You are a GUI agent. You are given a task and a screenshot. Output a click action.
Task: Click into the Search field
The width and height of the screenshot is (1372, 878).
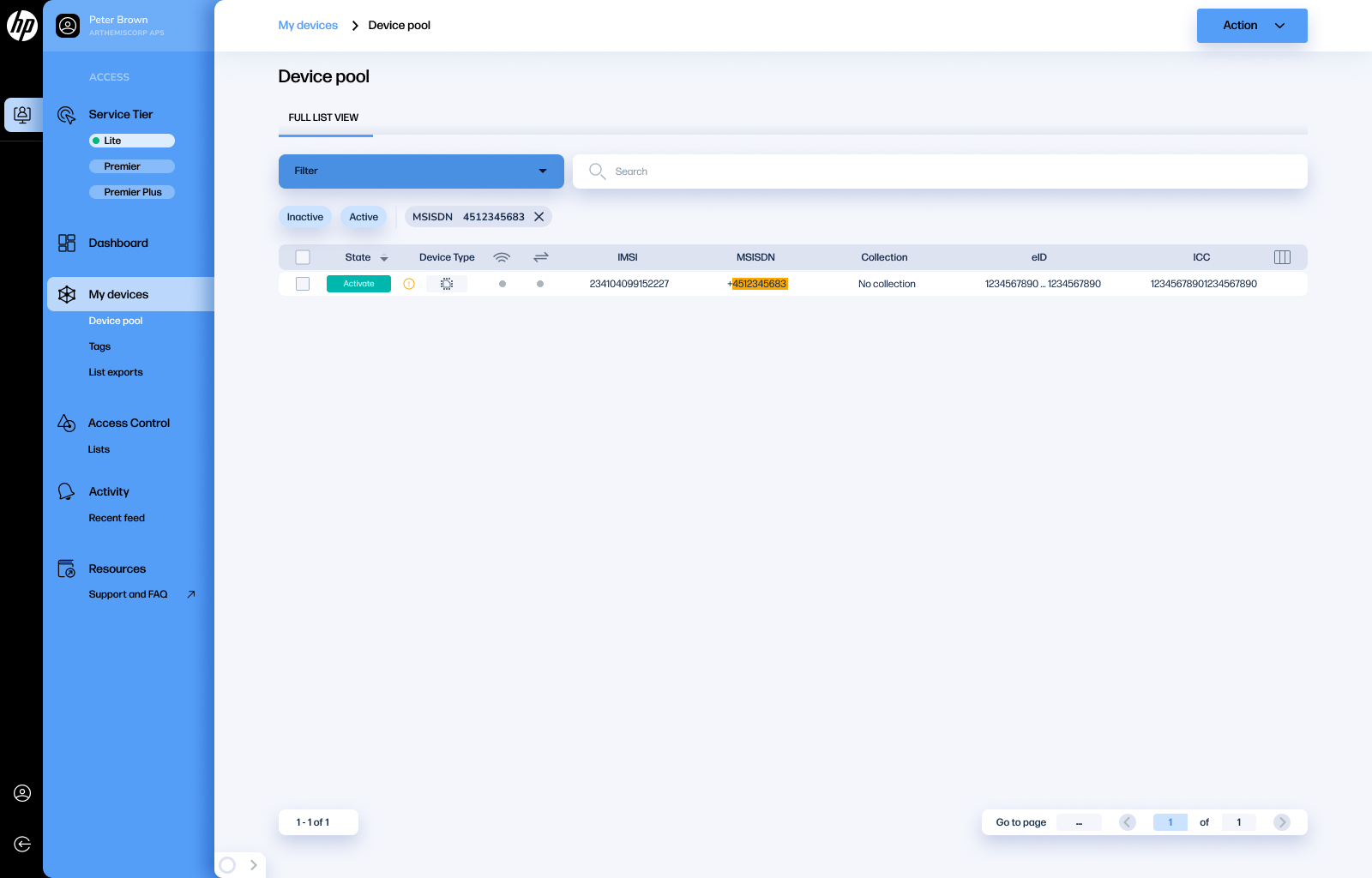943,171
